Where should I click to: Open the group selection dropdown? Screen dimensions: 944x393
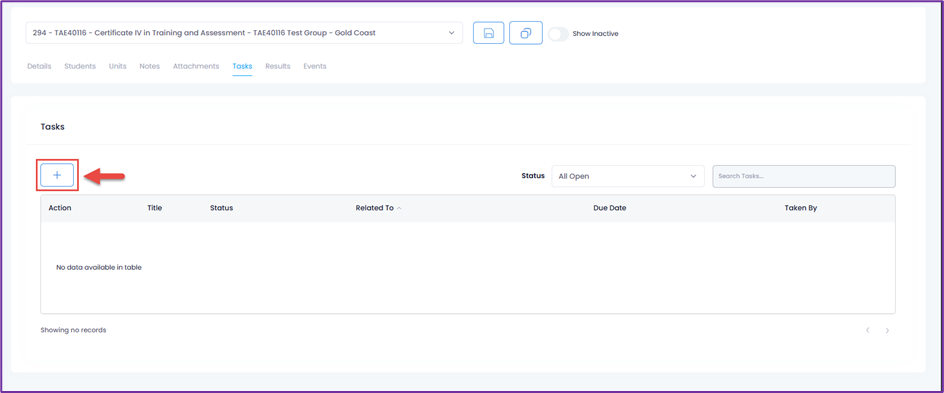(x=244, y=33)
